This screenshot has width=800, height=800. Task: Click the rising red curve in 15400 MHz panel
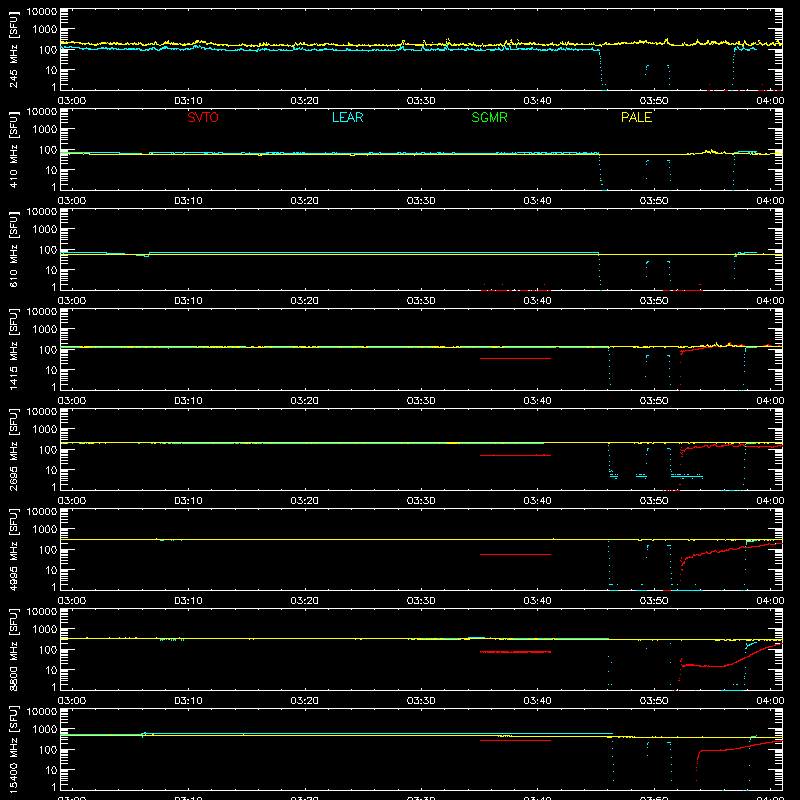point(740,747)
